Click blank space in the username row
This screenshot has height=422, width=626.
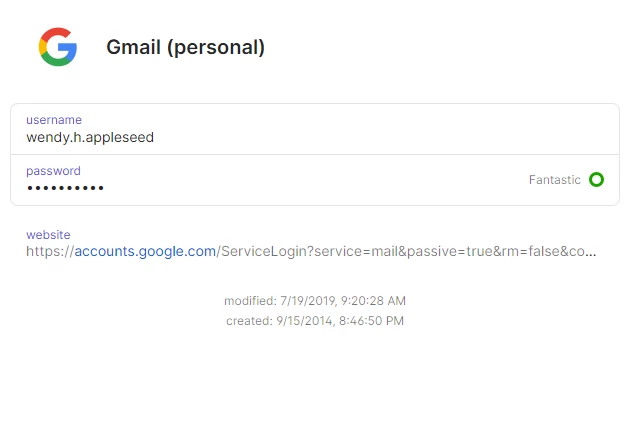point(379,129)
